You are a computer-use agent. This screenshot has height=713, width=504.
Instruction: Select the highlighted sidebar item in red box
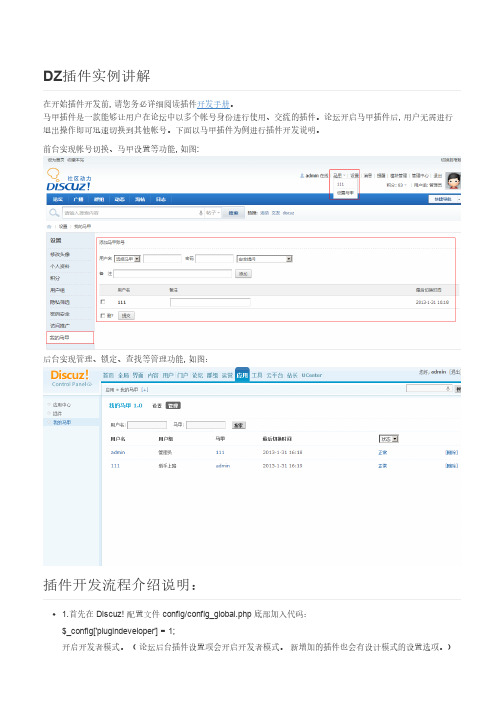coord(70,337)
